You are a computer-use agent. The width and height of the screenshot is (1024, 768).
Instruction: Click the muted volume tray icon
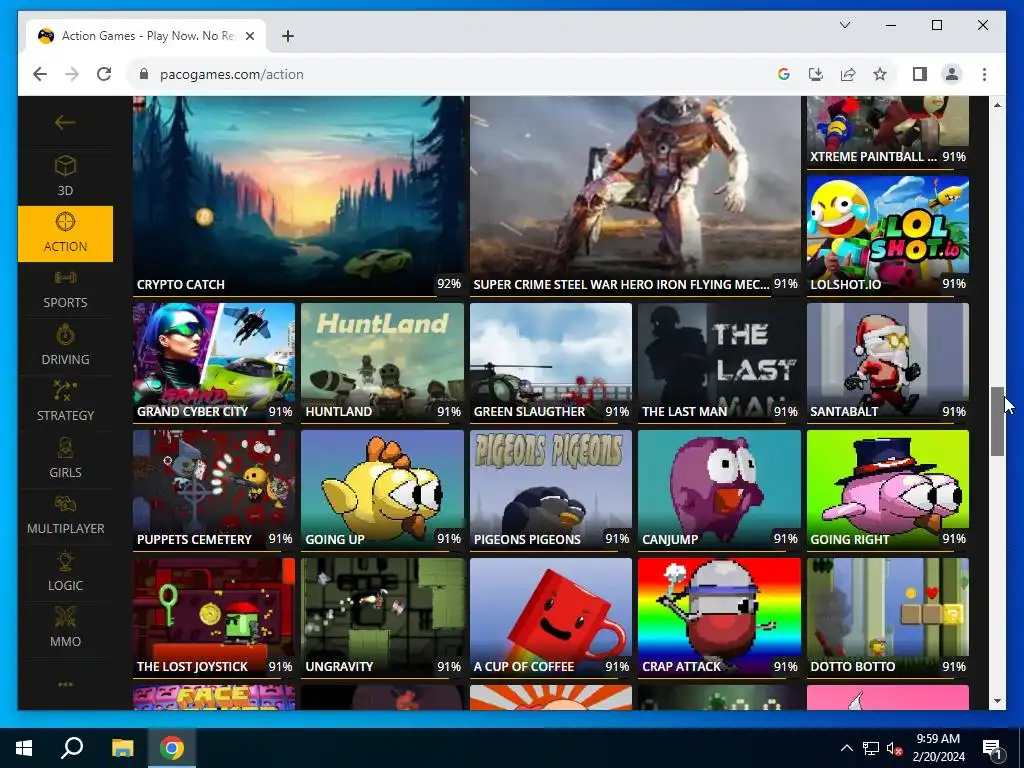coord(895,748)
